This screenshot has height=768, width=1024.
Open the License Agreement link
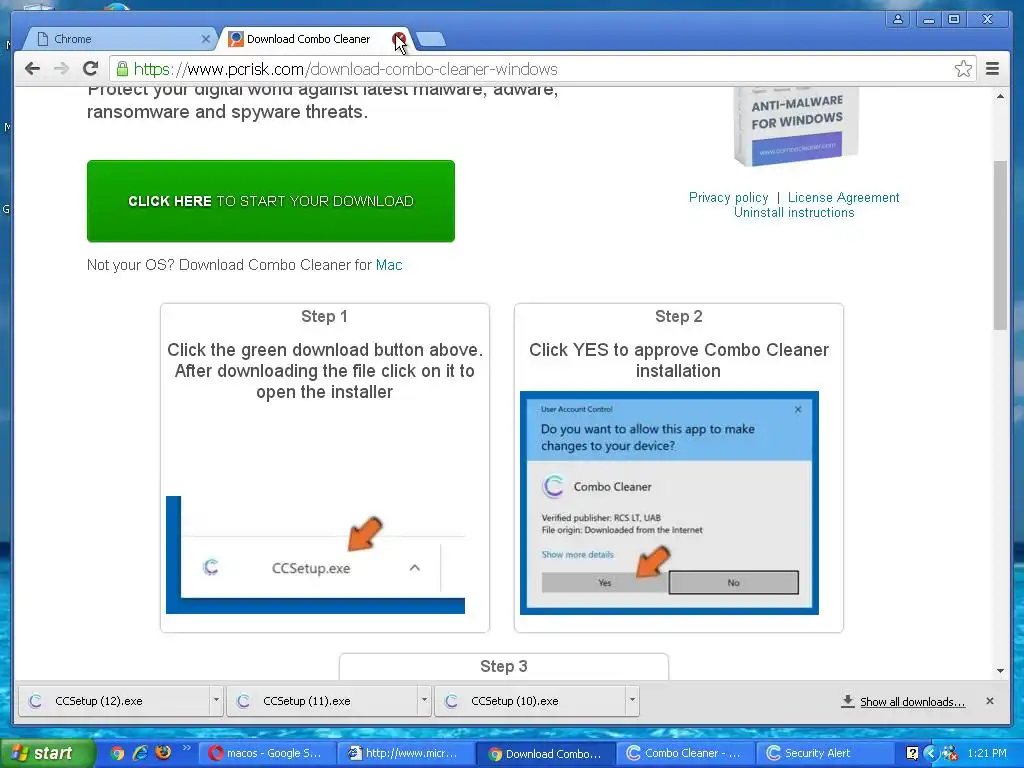click(x=843, y=197)
